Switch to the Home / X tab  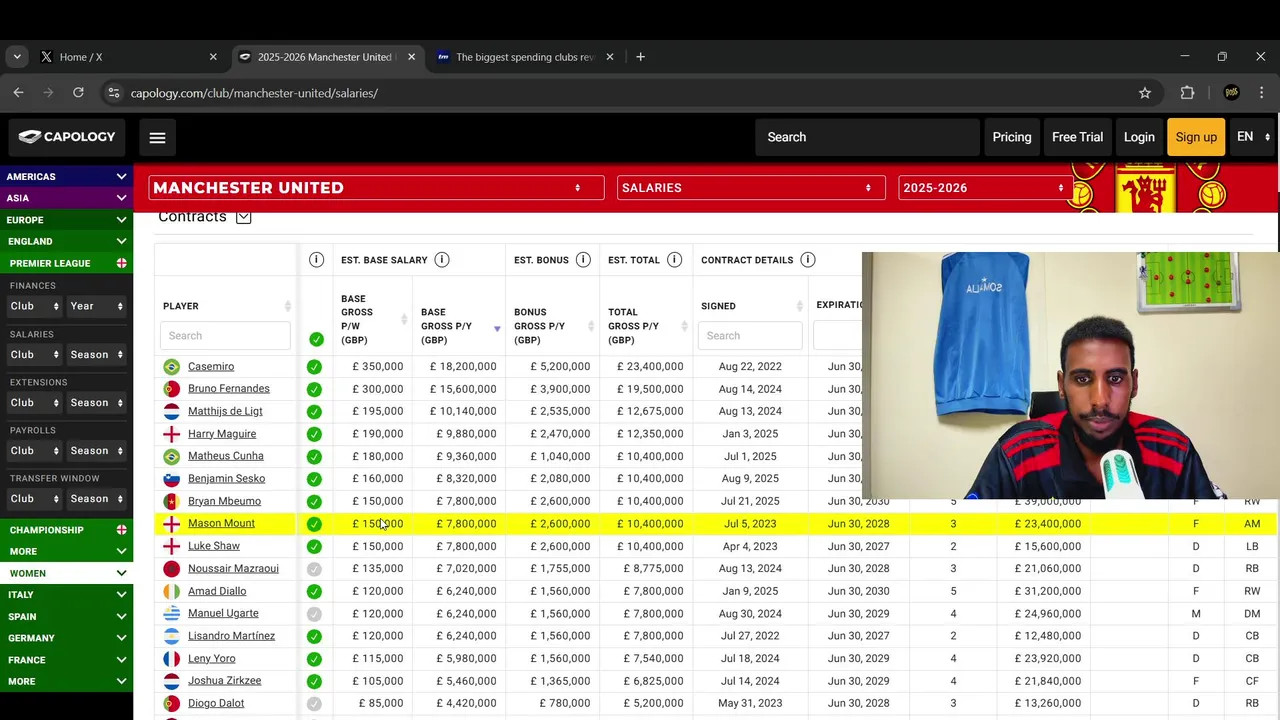[x=128, y=57]
